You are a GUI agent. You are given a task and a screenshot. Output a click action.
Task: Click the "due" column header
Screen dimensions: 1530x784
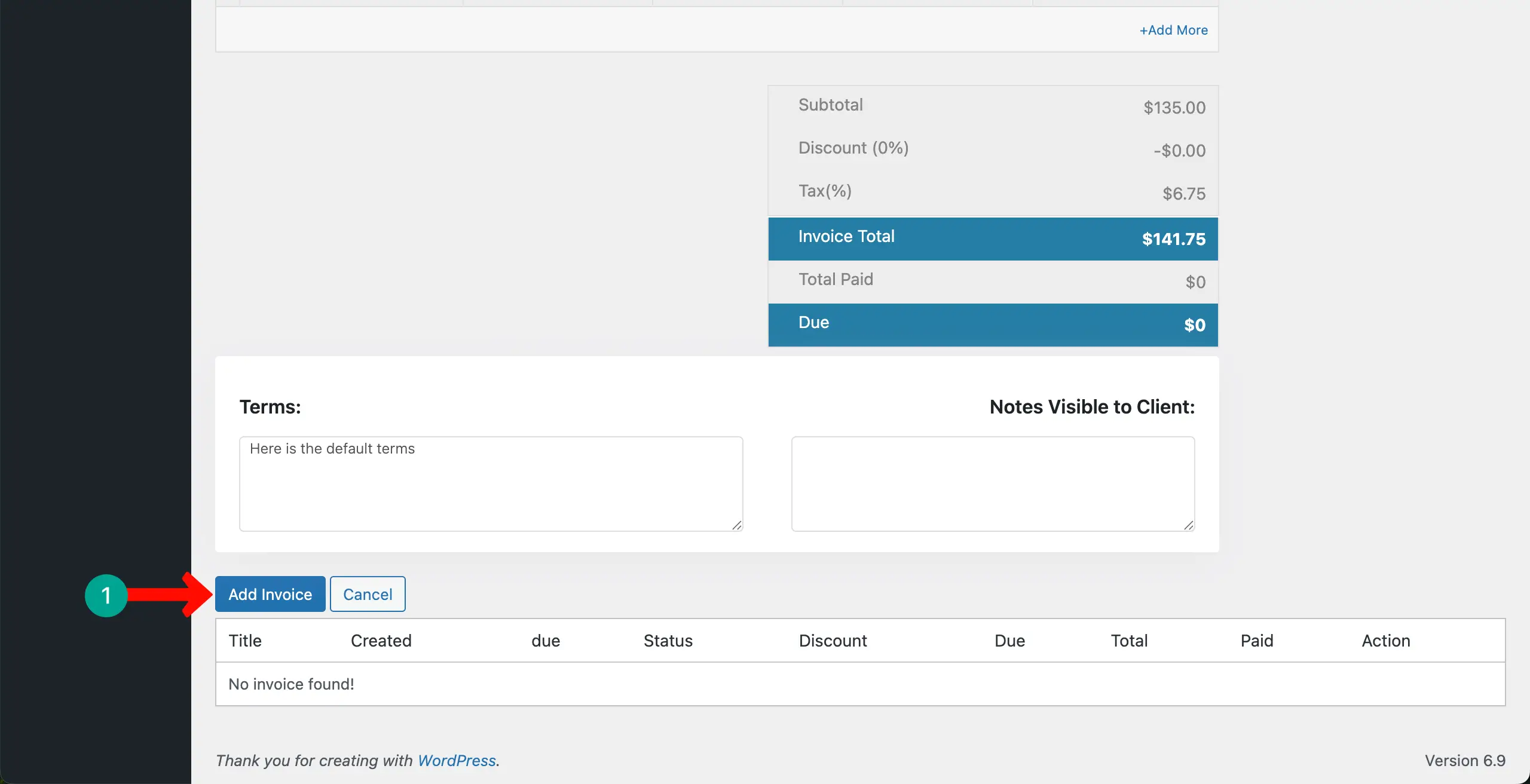pyautogui.click(x=544, y=640)
